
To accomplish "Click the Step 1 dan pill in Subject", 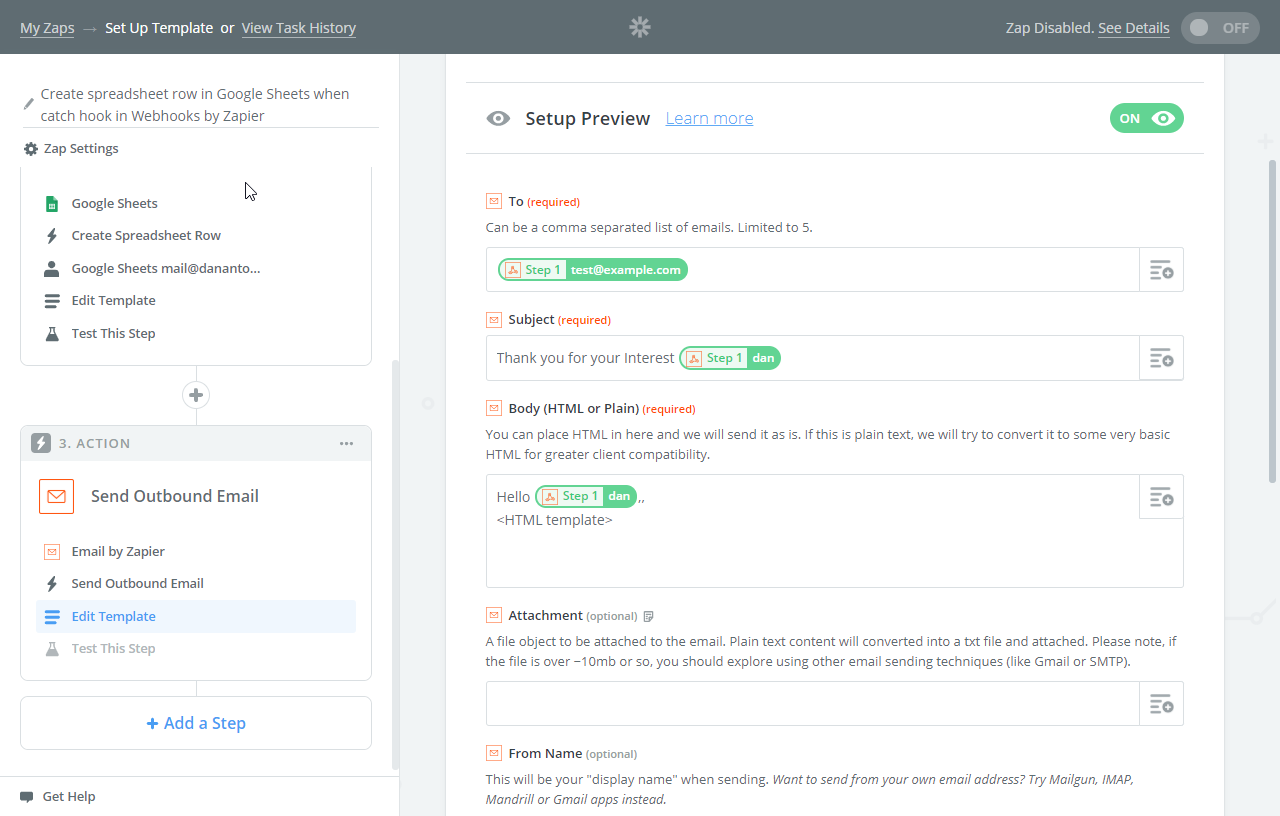I will coord(730,358).
